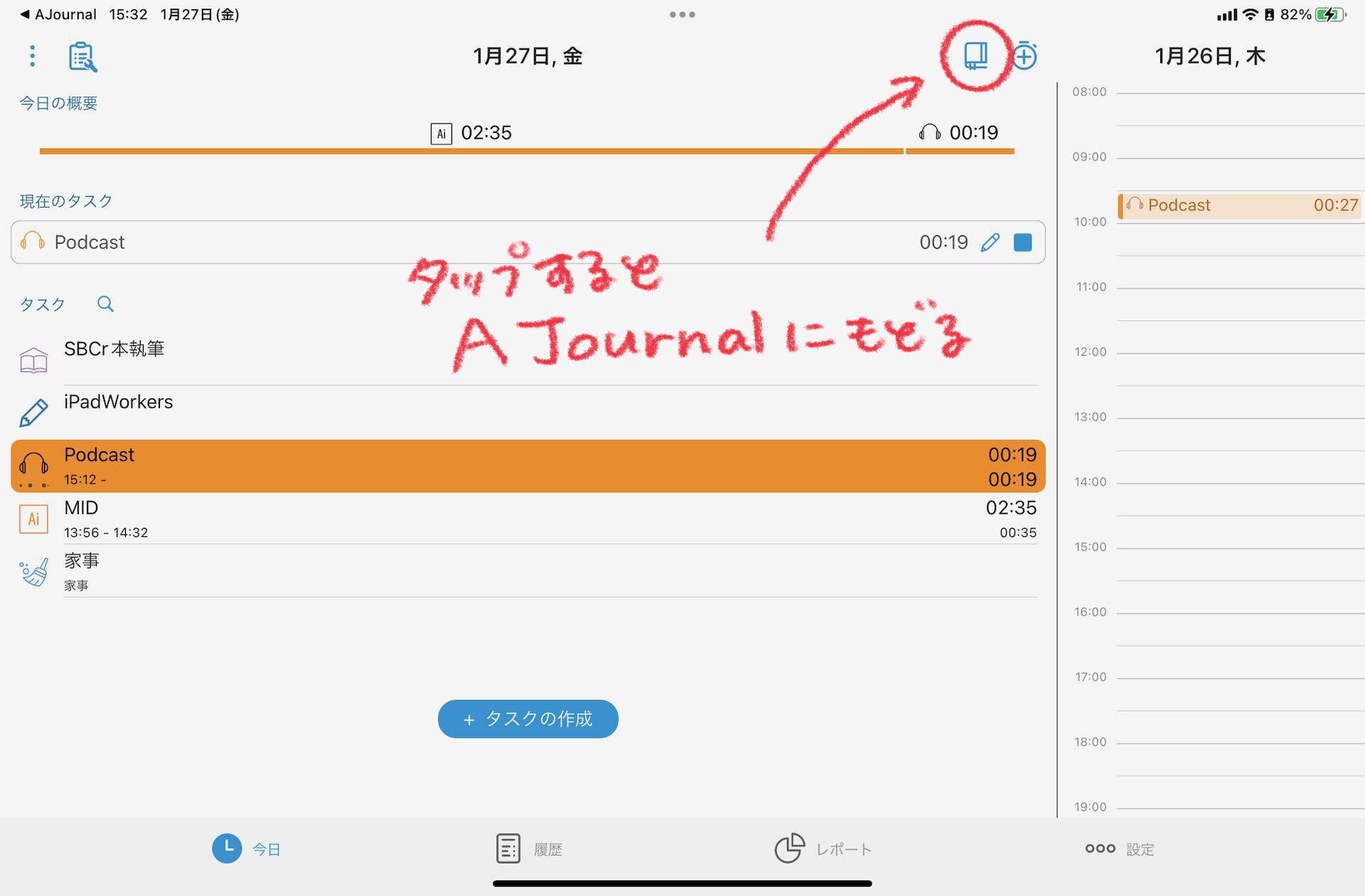The width and height of the screenshot is (1365, 896).
Task: Tap the タスクの作成 button
Action: 528,718
